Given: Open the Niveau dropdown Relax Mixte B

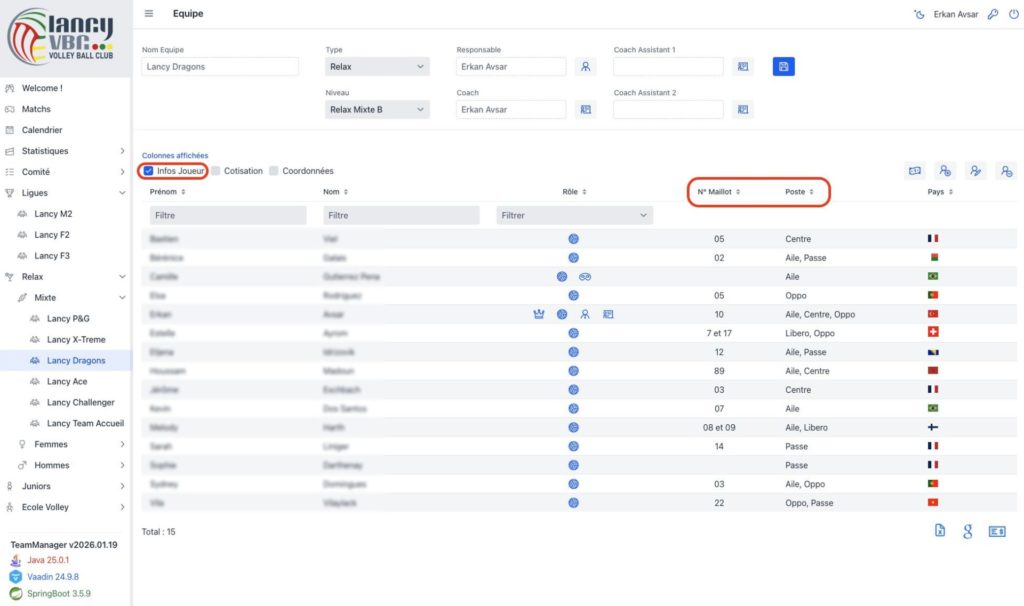Looking at the screenshot, I should pos(377,110).
